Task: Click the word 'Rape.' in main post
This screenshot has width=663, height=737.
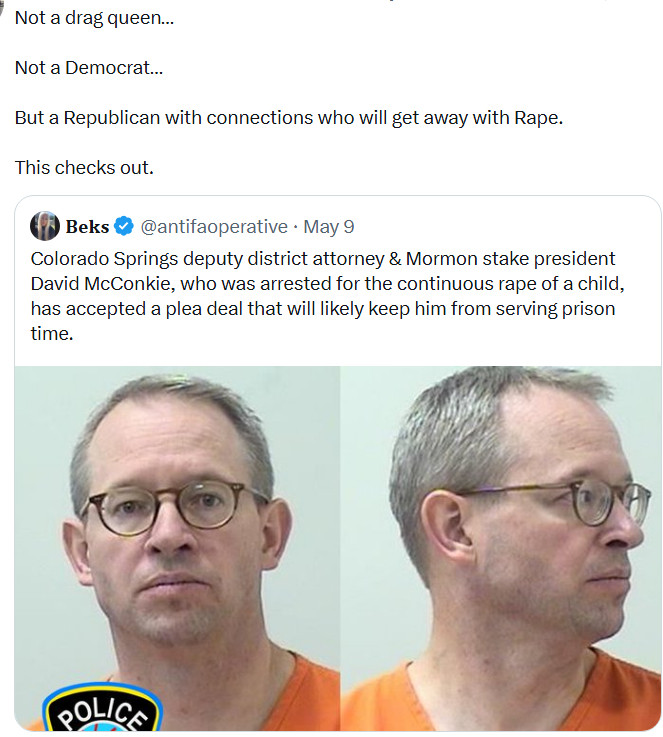Action: (x=538, y=118)
